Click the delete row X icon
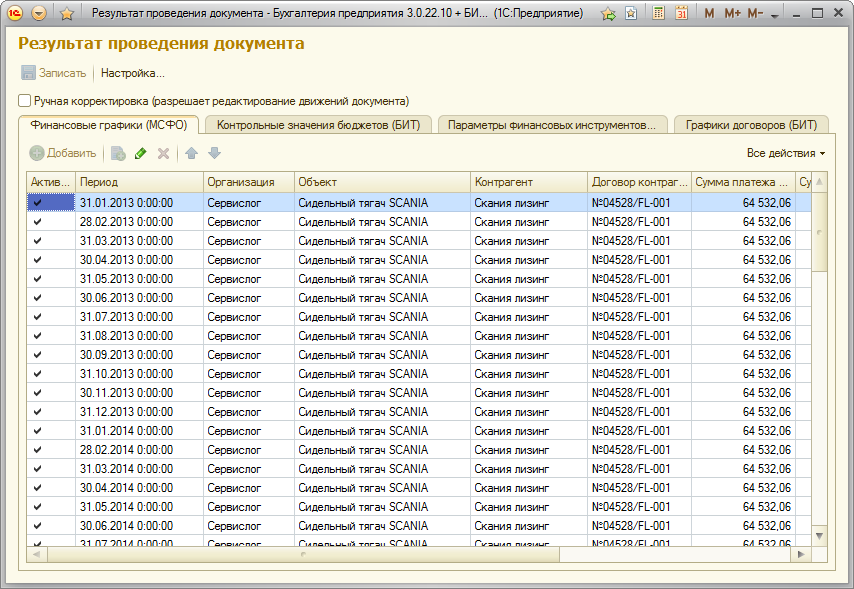The width and height of the screenshot is (854, 589). [163, 153]
